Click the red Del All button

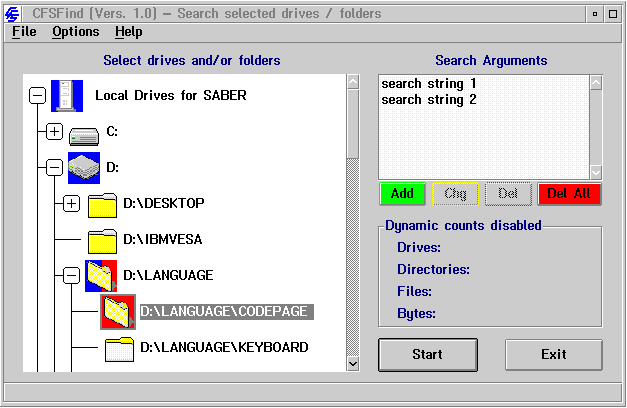(569, 194)
